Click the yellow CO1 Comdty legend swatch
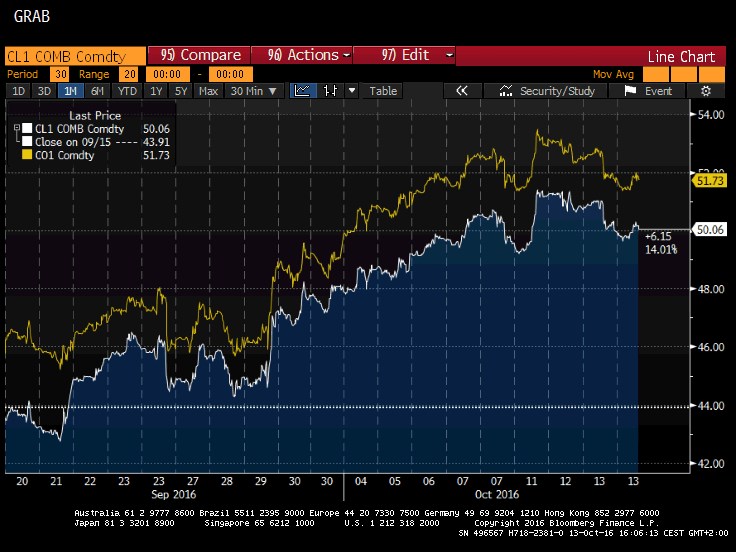 [26, 154]
